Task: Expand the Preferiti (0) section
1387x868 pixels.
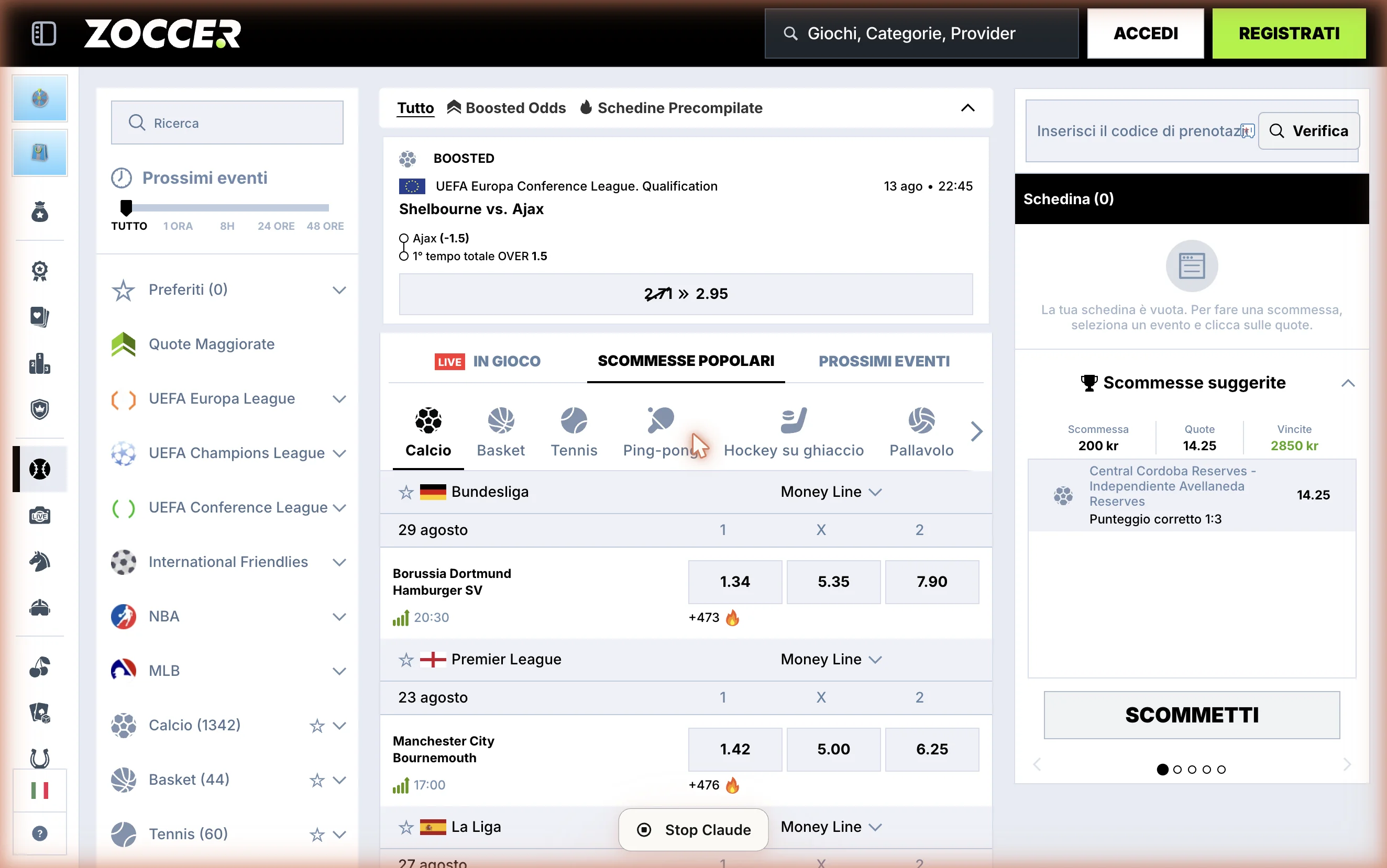Action: 339,290
